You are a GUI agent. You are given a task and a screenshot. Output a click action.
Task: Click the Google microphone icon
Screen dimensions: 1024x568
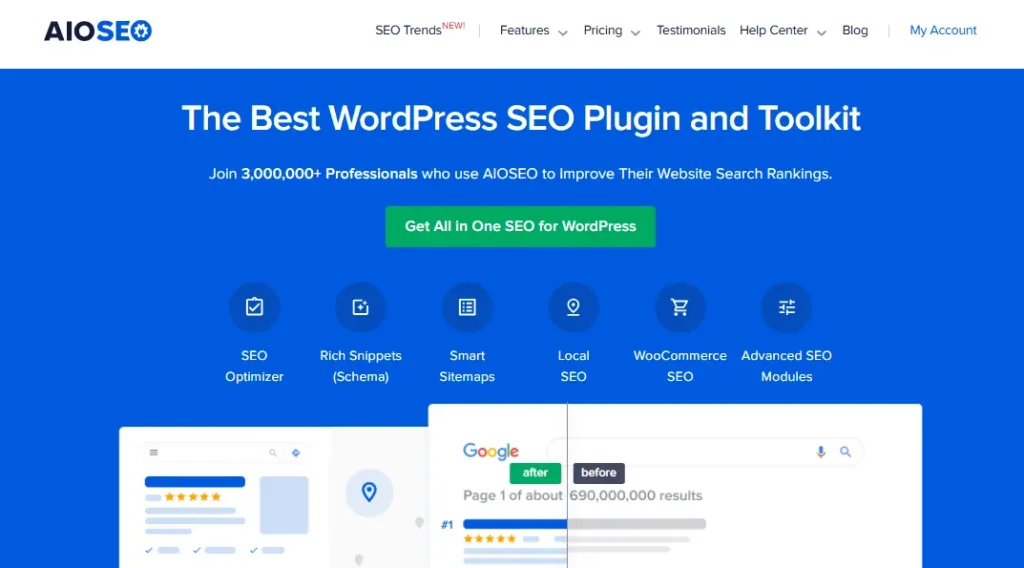coord(821,452)
